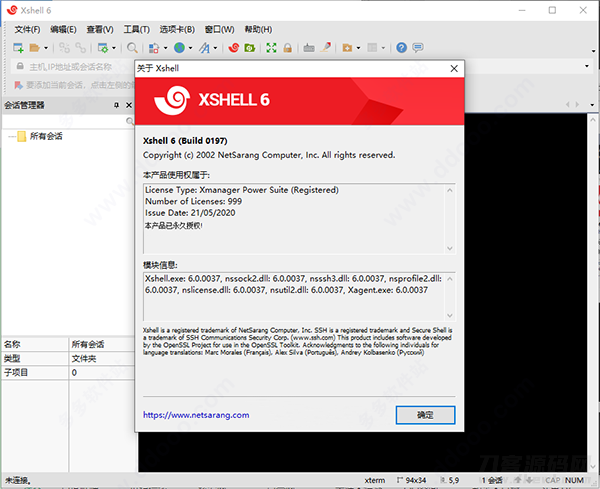Viewport: 600px width, 489px height.
Task: Toggle the pin on Session Manager panel
Action: point(117,105)
